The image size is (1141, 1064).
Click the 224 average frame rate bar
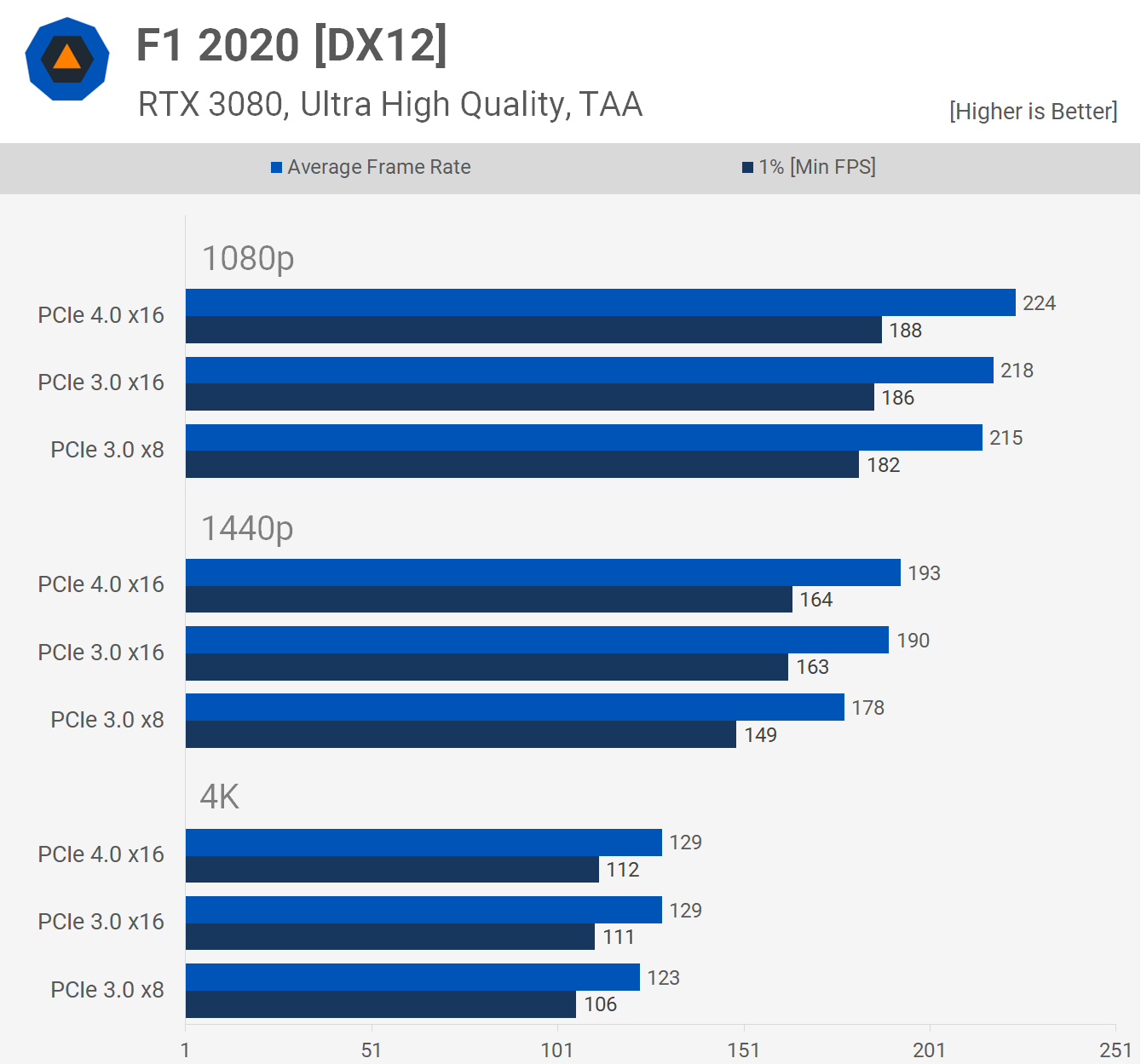pyautogui.click(x=600, y=302)
